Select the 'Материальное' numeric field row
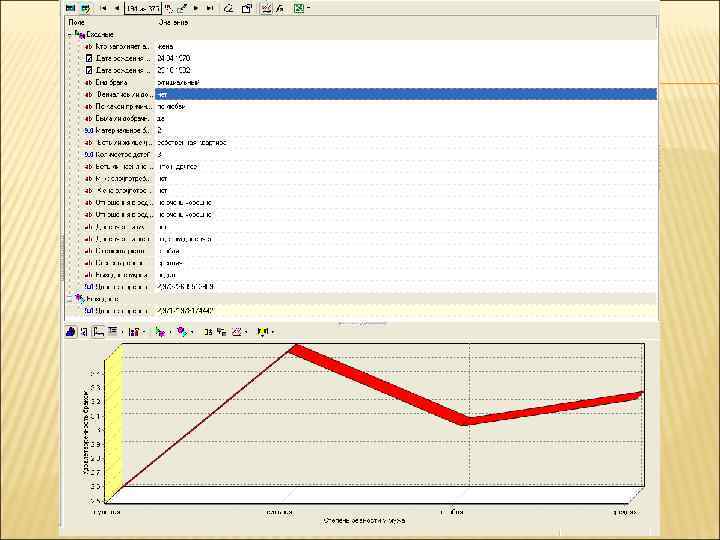The width and height of the screenshot is (720, 540). 120,130
